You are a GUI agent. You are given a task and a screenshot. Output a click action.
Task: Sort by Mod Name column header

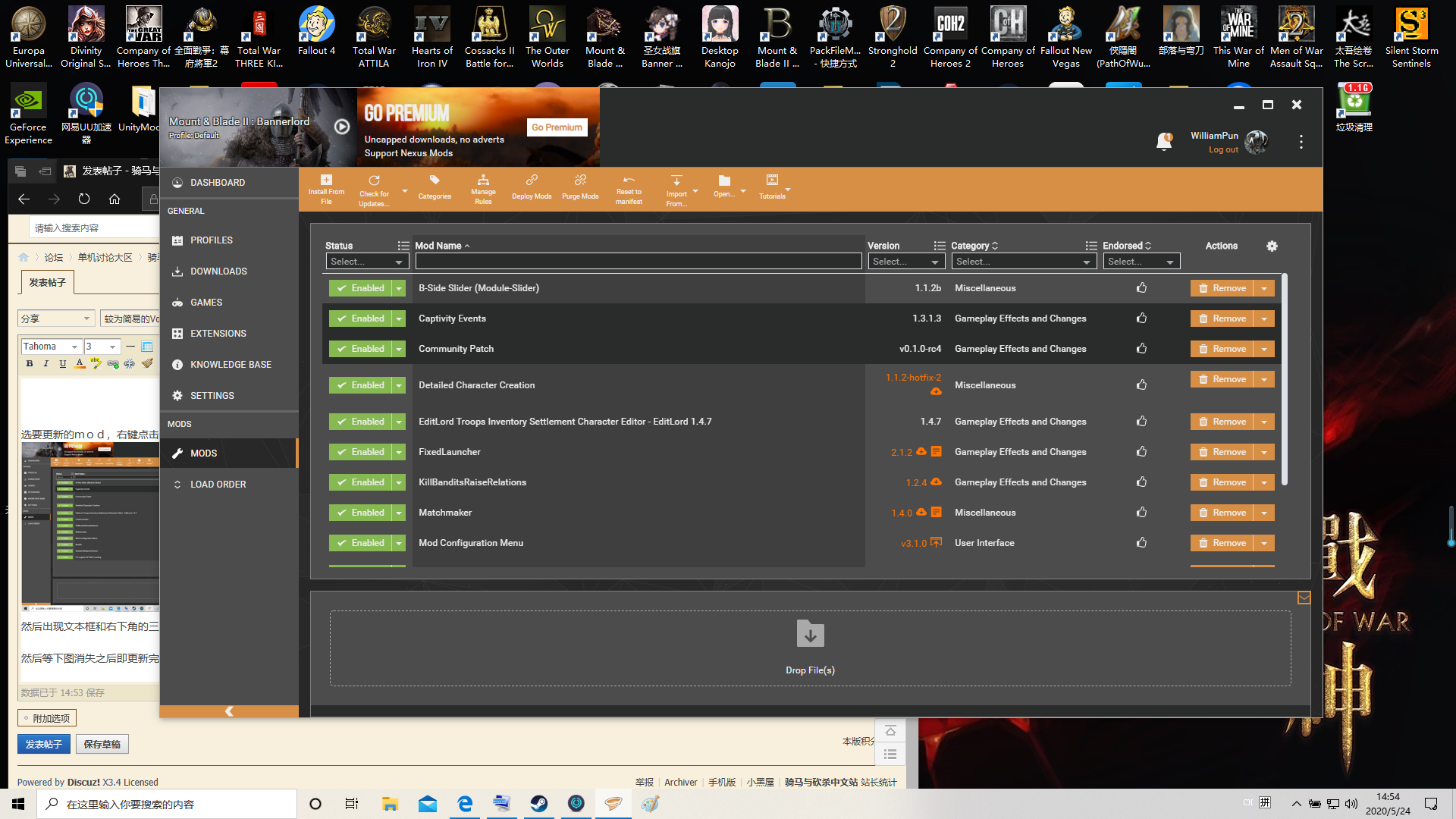[442, 246]
